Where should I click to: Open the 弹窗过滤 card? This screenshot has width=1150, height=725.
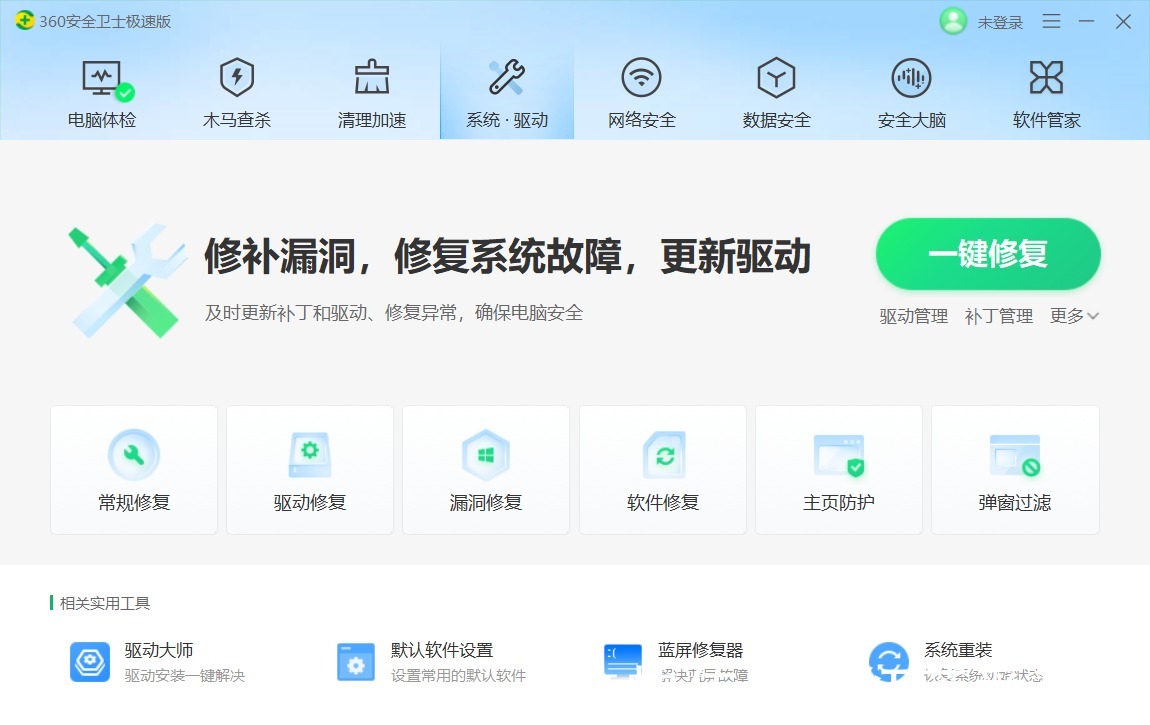click(1015, 470)
